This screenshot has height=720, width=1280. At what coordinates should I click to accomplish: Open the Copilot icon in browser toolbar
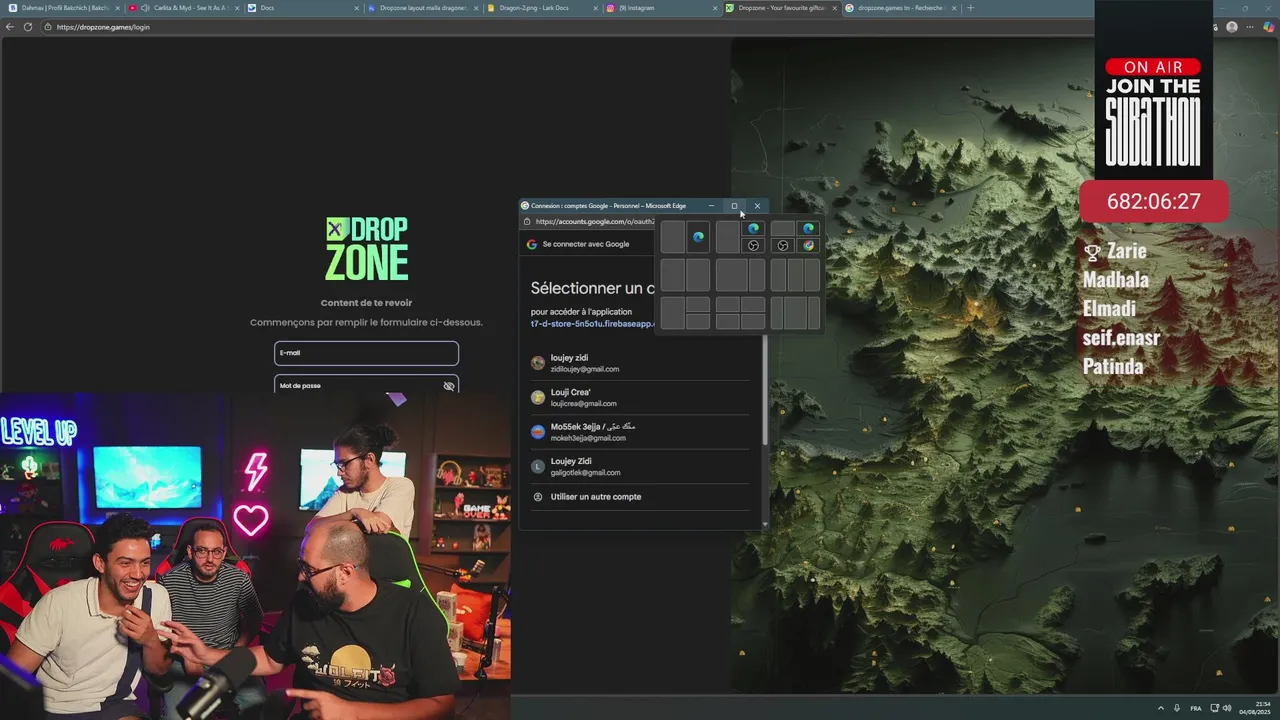[x=1269, y=27]
